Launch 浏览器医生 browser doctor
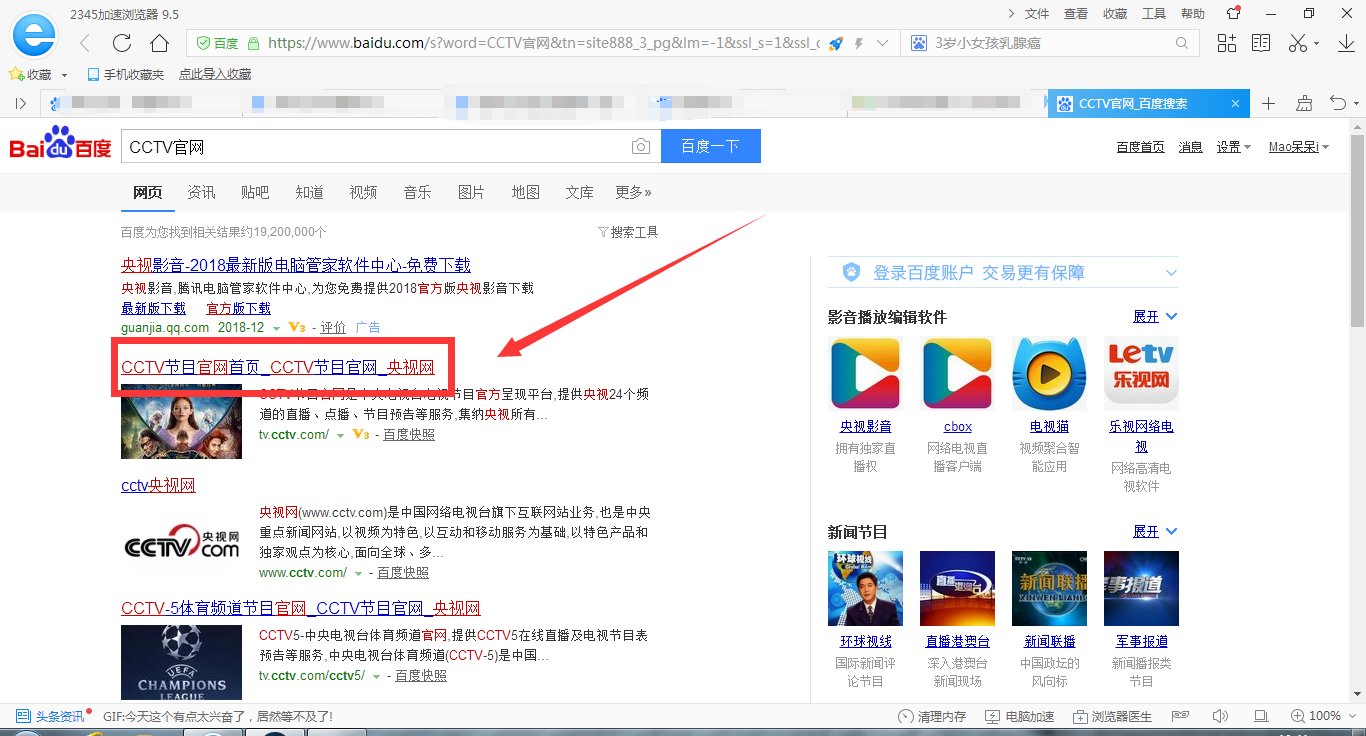 pyautogui.click(x=1113, y=716)
